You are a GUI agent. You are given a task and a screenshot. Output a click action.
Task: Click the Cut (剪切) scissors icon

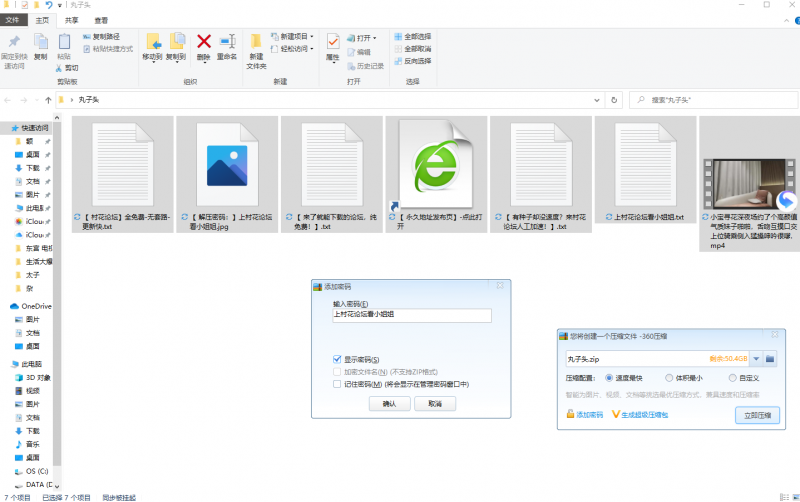coord(58,68)
